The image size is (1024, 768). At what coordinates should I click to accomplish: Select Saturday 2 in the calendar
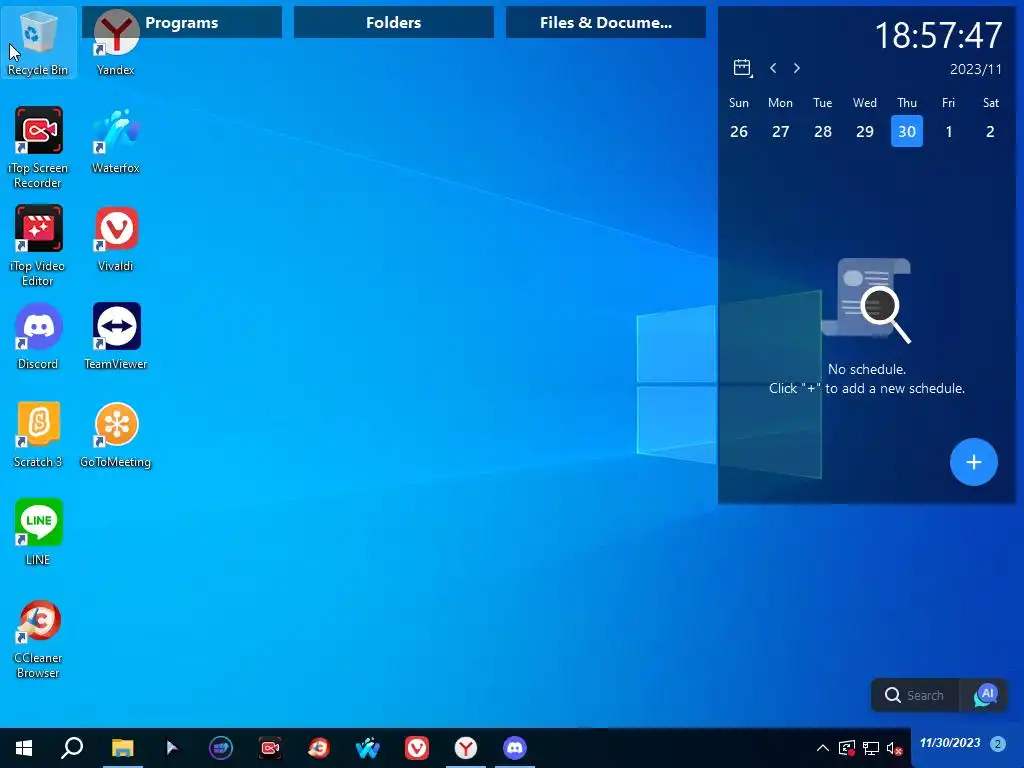click(x=991, y=131)
